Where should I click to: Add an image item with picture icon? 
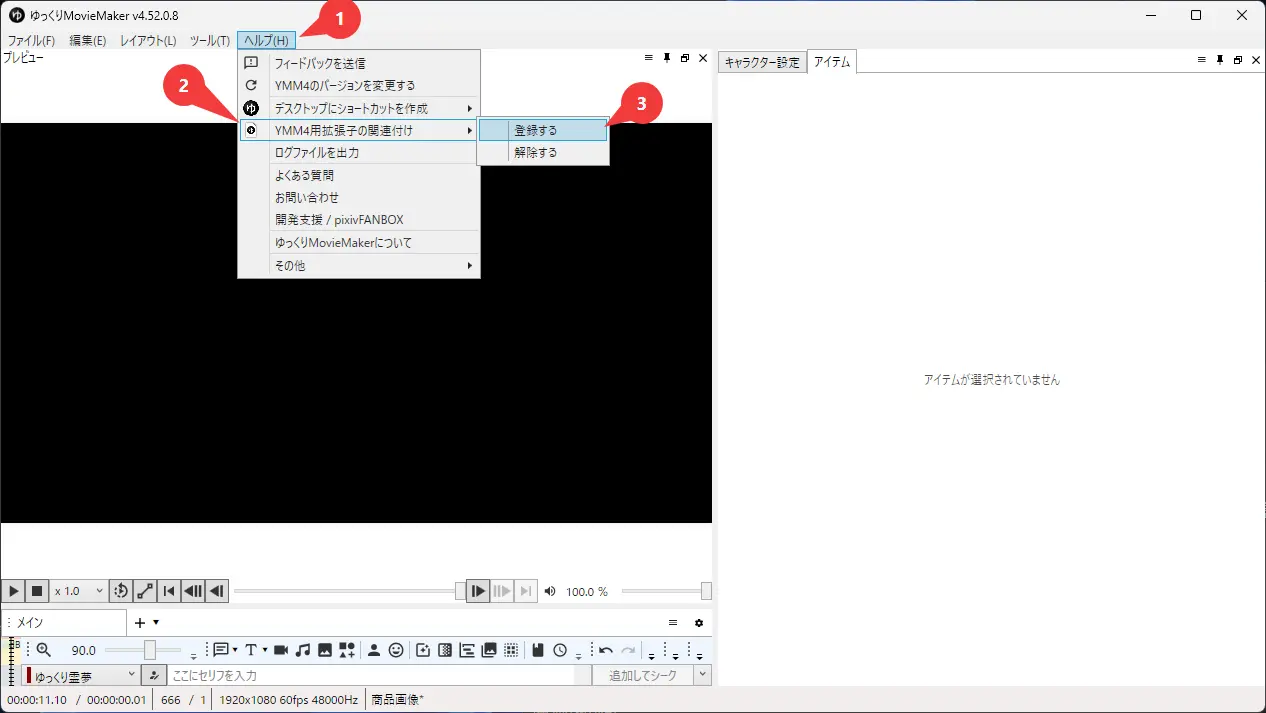tap(325, 650)
